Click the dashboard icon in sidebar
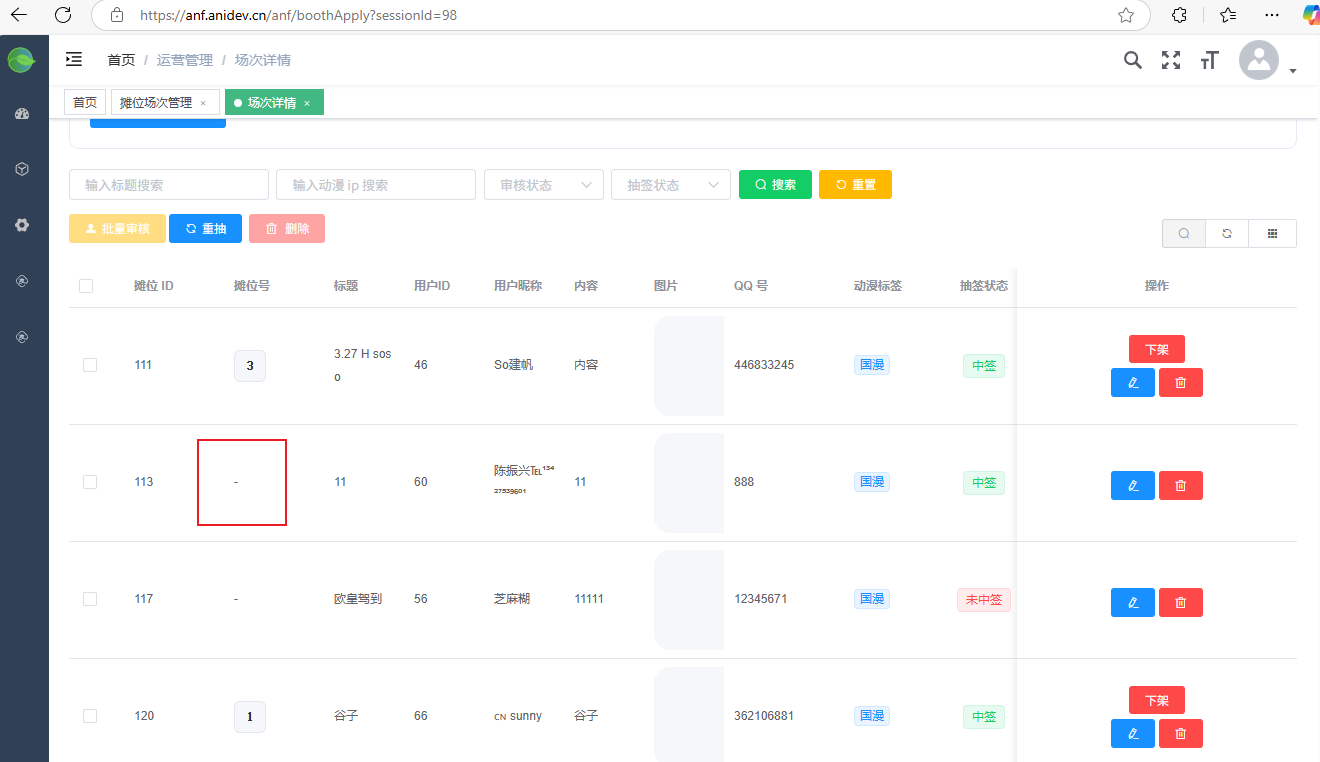This screenshot has height=762, width=1320. click(x=22, y=114)
